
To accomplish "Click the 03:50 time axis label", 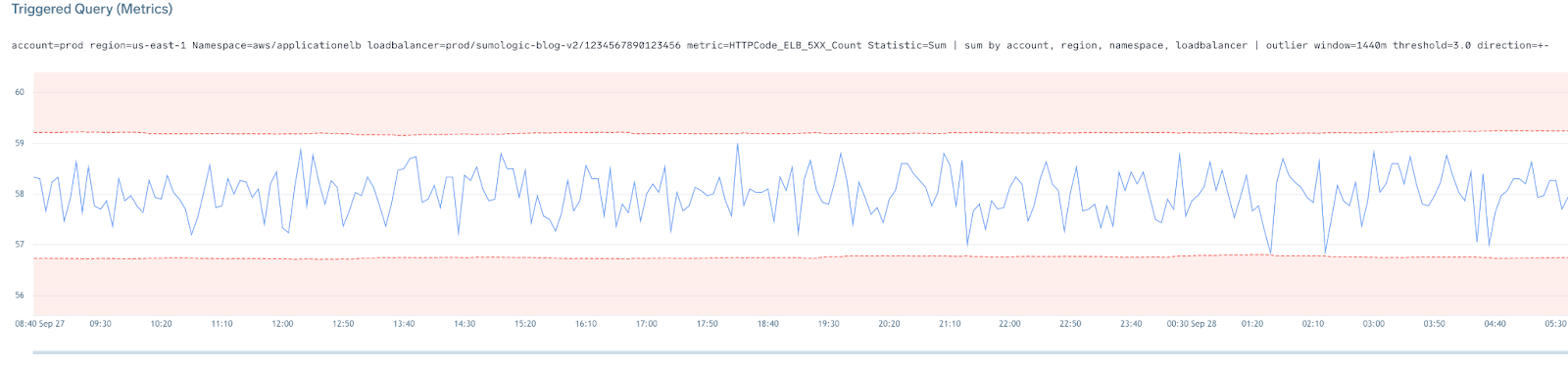I will tap(1435, 324).
